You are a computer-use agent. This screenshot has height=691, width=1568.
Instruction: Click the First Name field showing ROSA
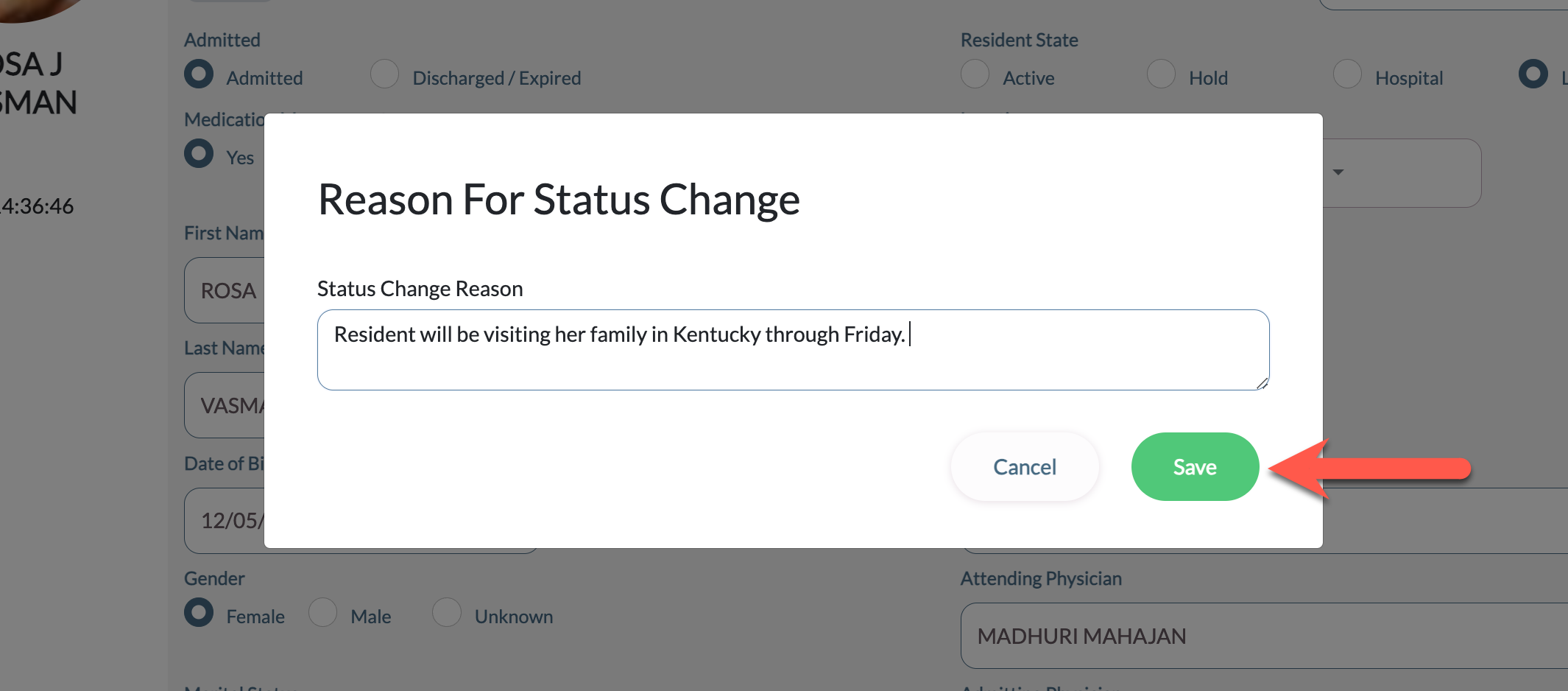tap(225, 290)
